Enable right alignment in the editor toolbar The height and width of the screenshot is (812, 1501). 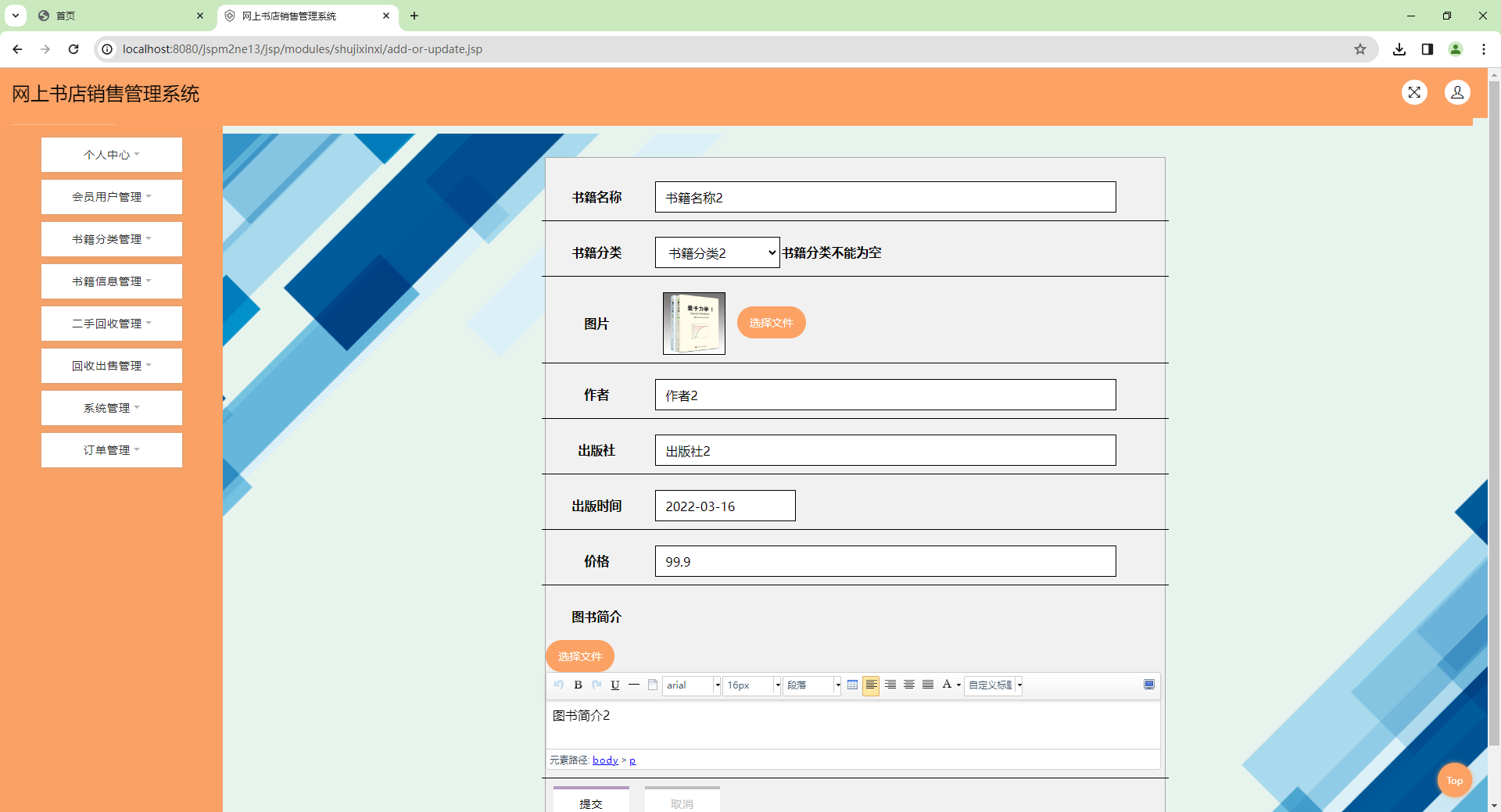coord(890,685)
